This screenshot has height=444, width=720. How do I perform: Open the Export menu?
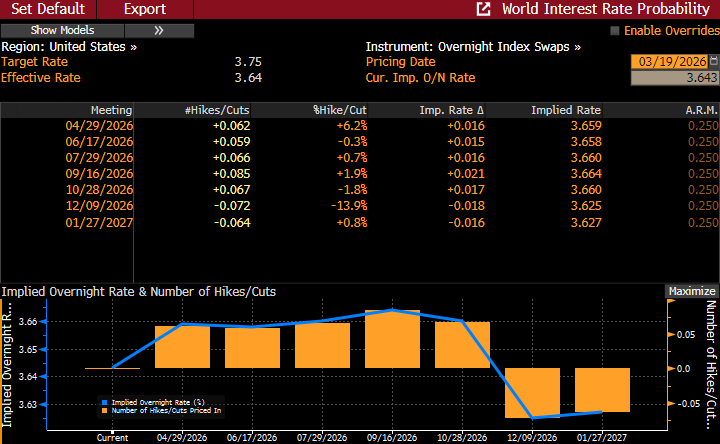144,9
